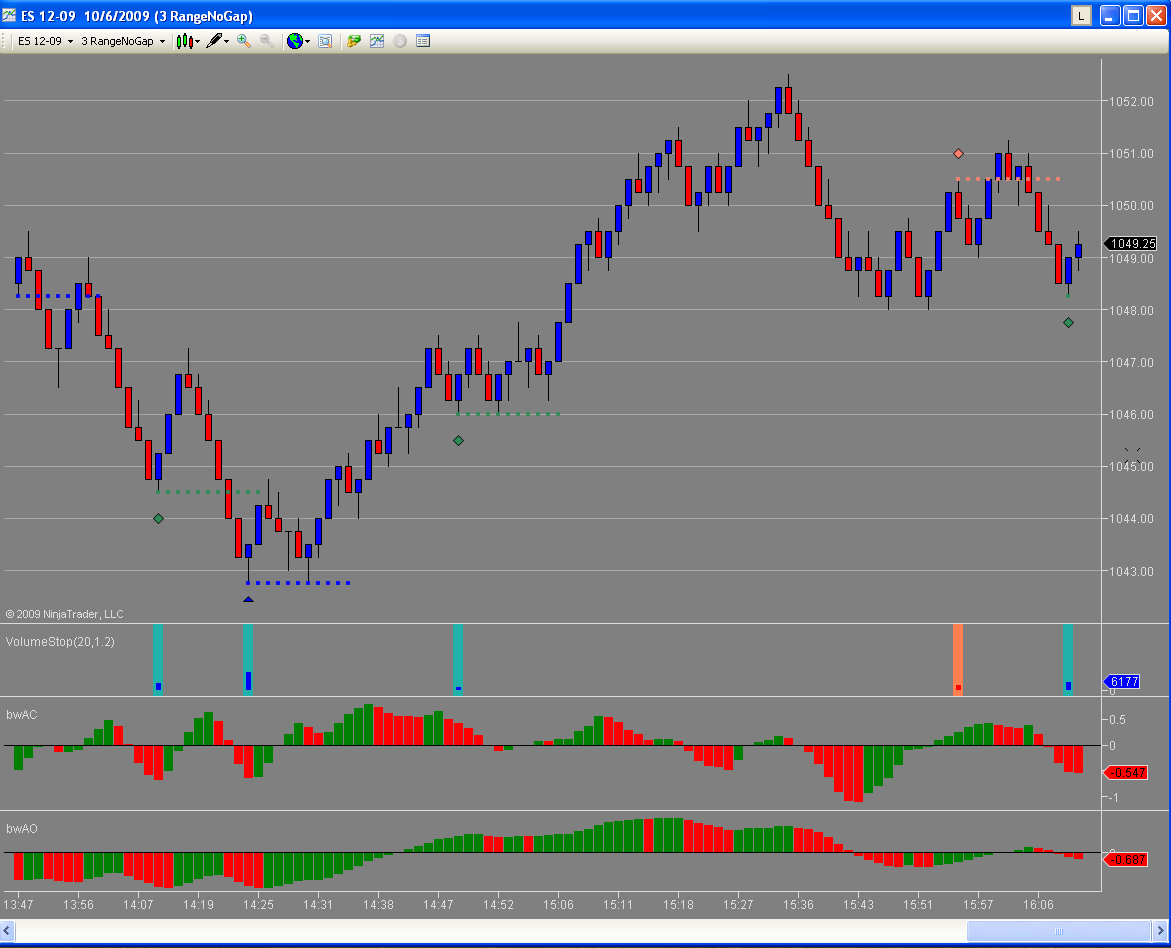Open the ES 12-09 instrument dropdown
This screenshot has width=1171, height=948.
(46, 41)
